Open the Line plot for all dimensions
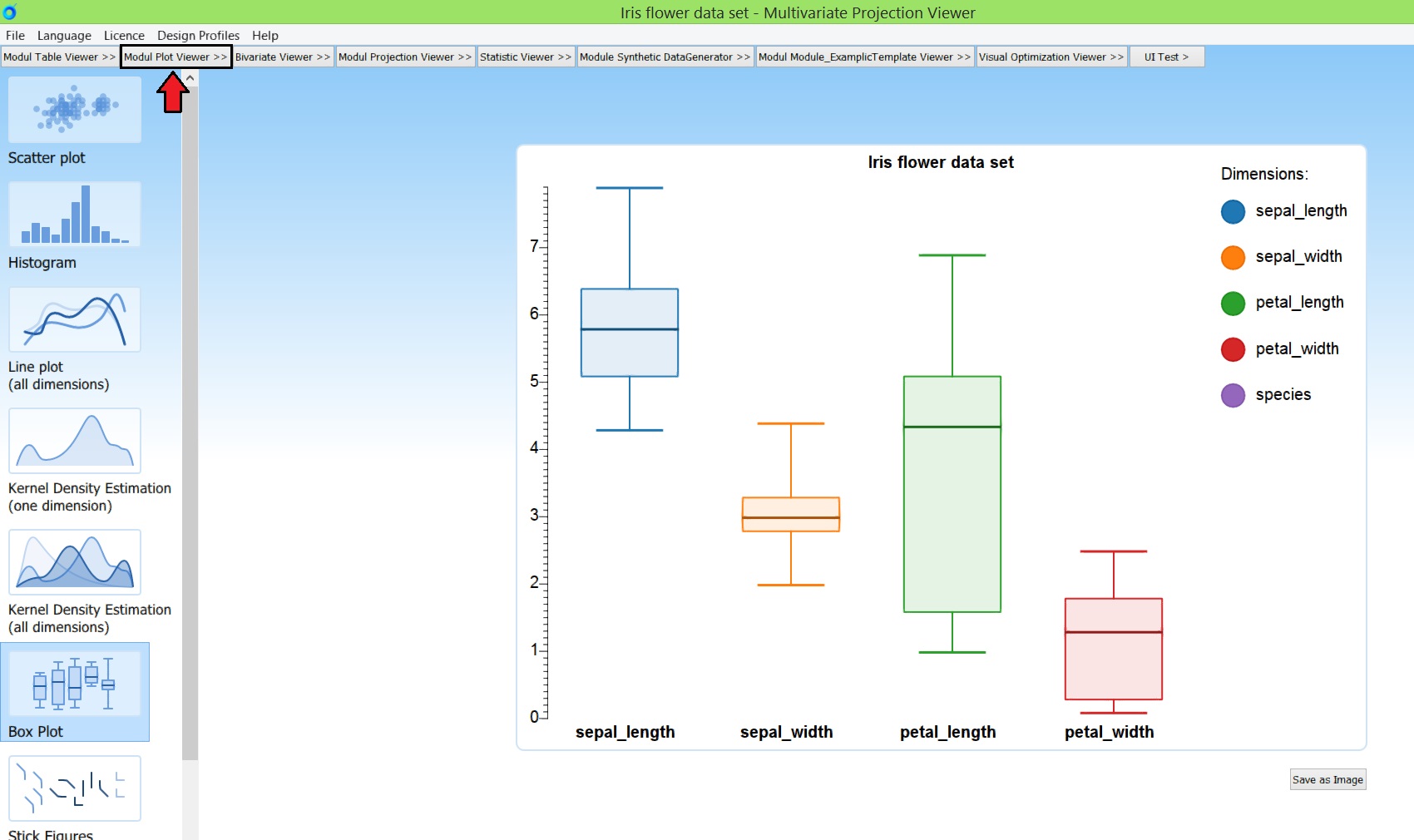 74,320
